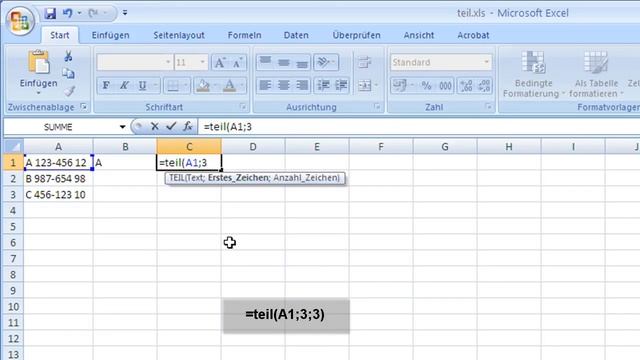Decrease the indent
The width and height of the screenshot is (640, 360).
(x=323, y=86)
